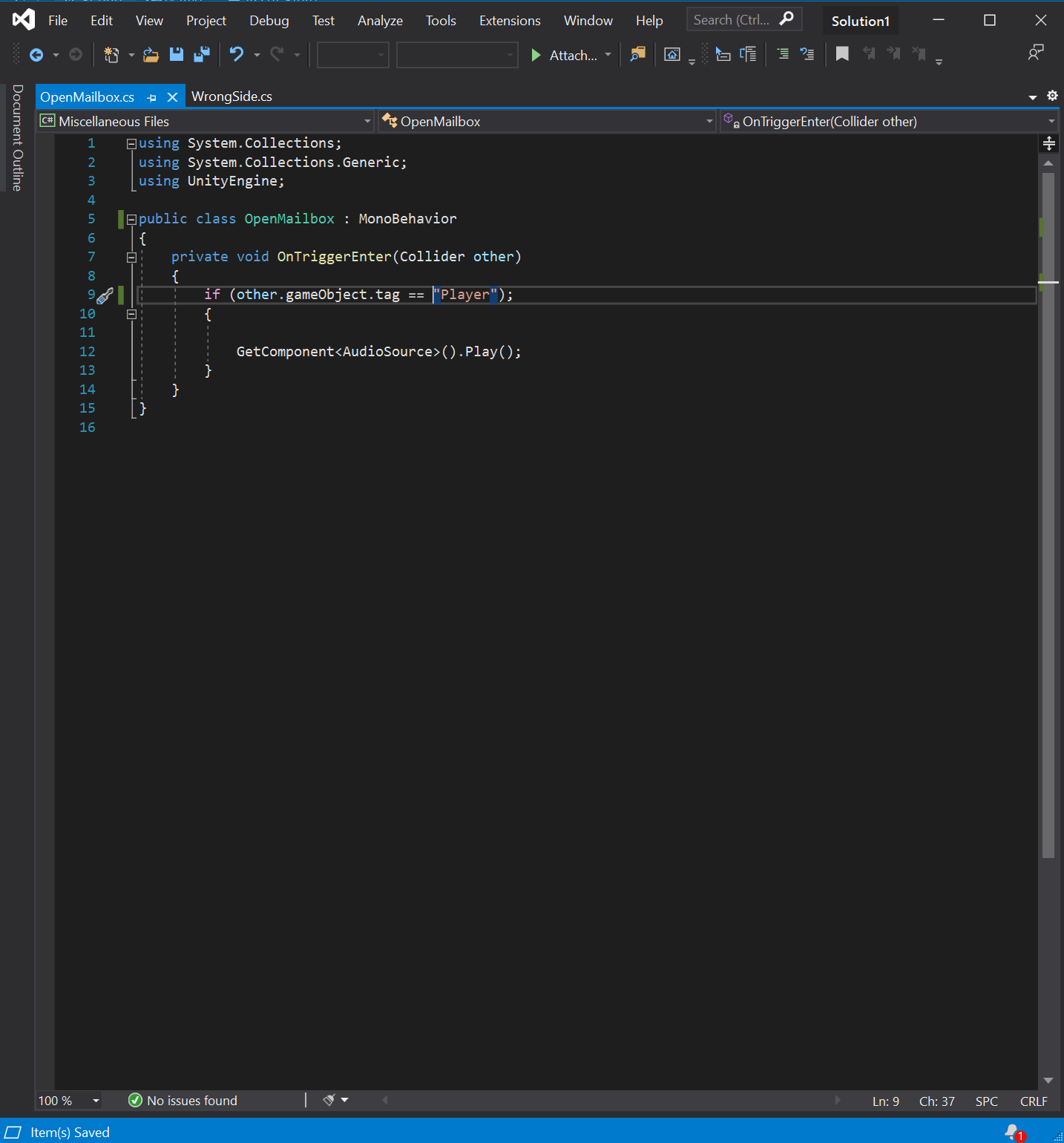Viewport: 1064px width, 1143px height.
Task: Click the Send Feedback icon
Action: point(1035,53)
